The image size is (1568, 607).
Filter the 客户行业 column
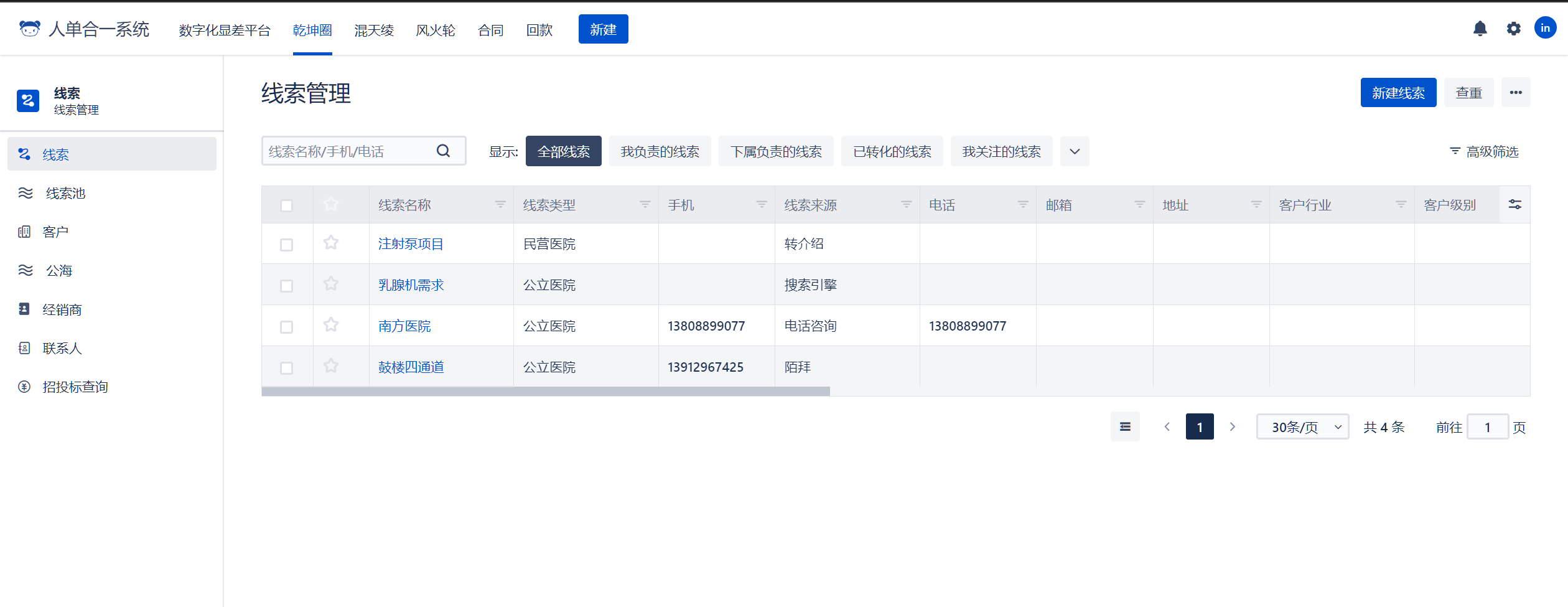click(1401, 204)
